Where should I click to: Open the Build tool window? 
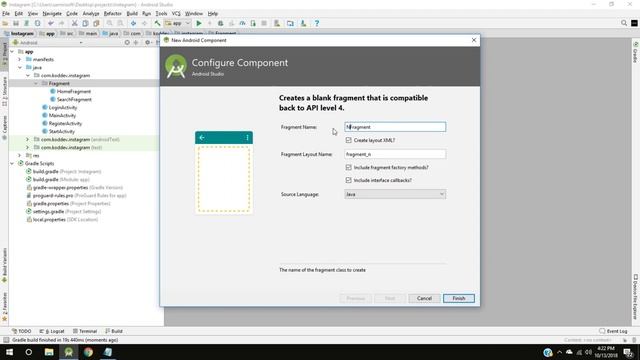pyautogui.click(x=114, y=331)
